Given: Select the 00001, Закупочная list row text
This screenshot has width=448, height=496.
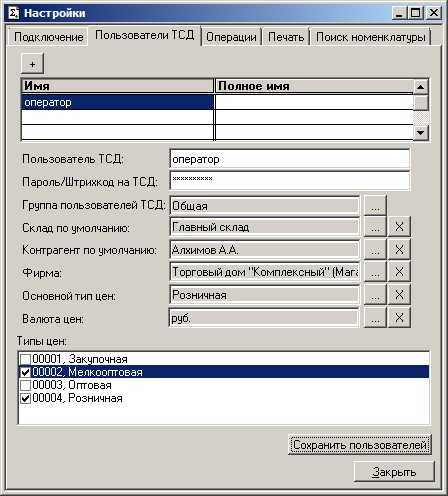Looking at the screenshot, I should click(80, 359).
